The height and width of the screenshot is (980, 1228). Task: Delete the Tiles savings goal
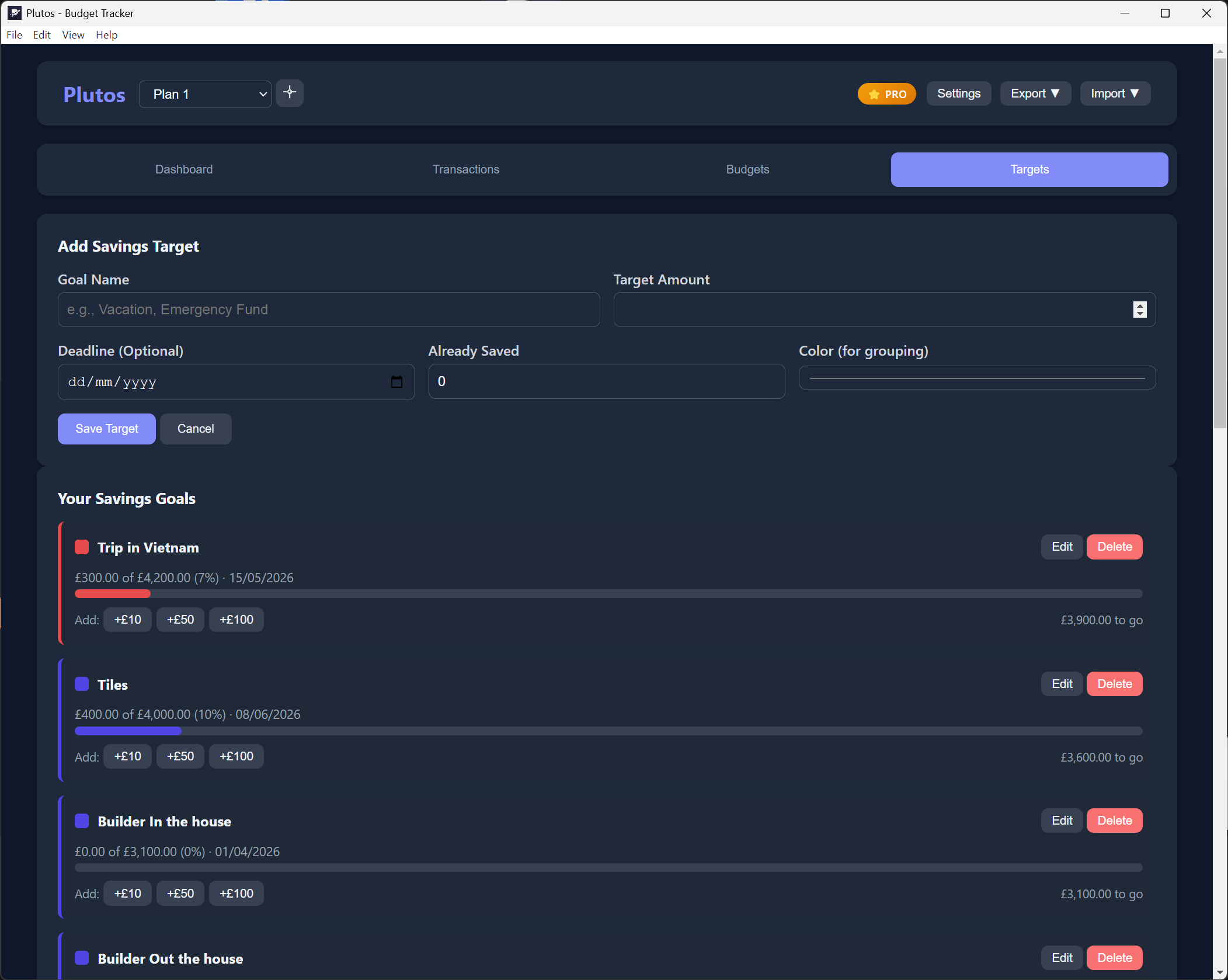tap(1114, 684)
